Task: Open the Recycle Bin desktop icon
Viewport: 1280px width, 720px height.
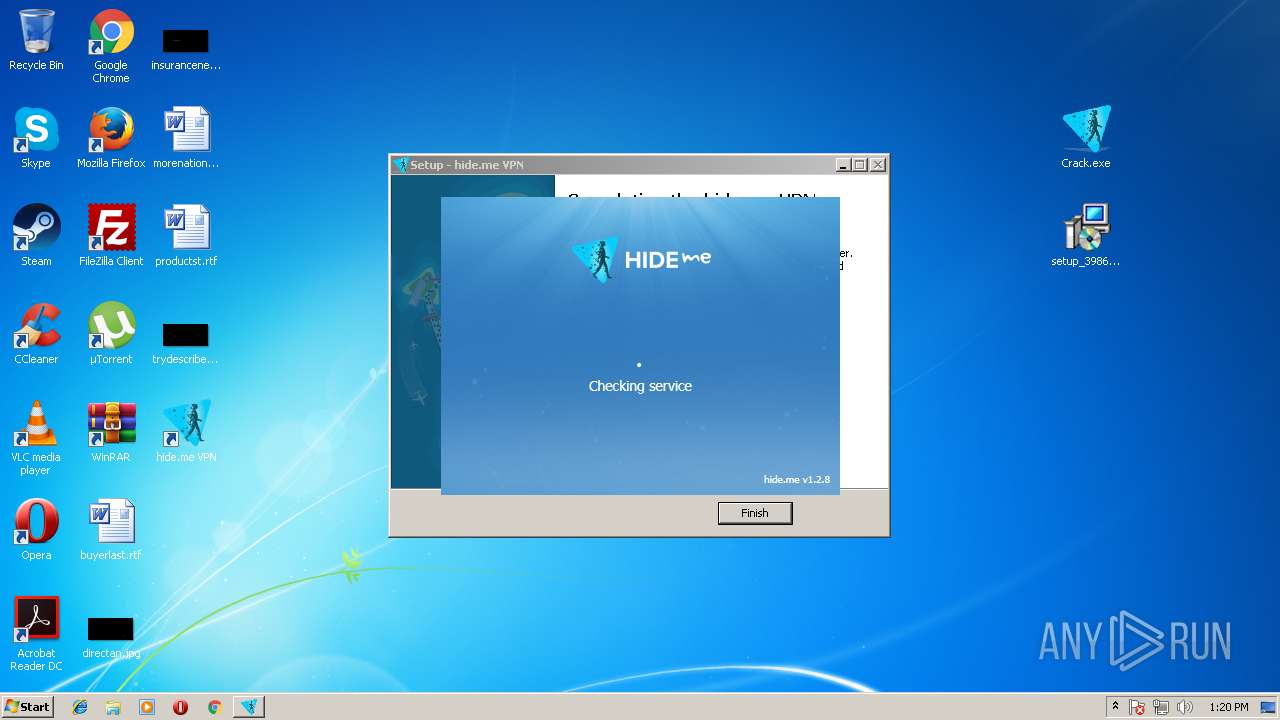Action: click(36, 41)
